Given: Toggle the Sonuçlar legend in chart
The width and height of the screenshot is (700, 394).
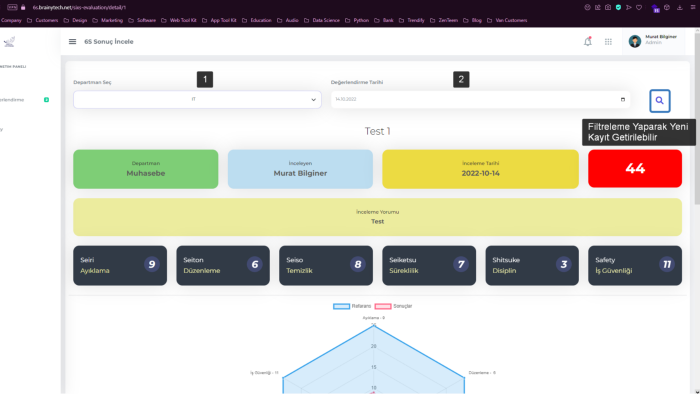Looking at the screenshot, I should [x=393, y=306].
